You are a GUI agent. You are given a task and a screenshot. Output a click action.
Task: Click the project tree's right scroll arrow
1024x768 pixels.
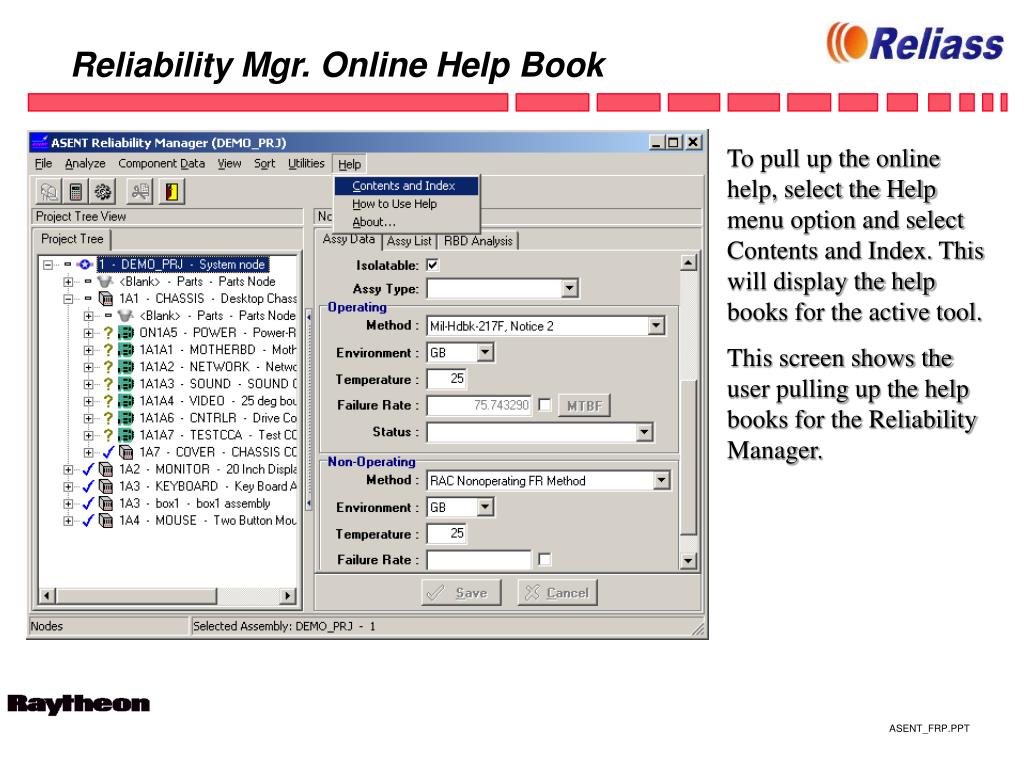(x=287, y=595)
